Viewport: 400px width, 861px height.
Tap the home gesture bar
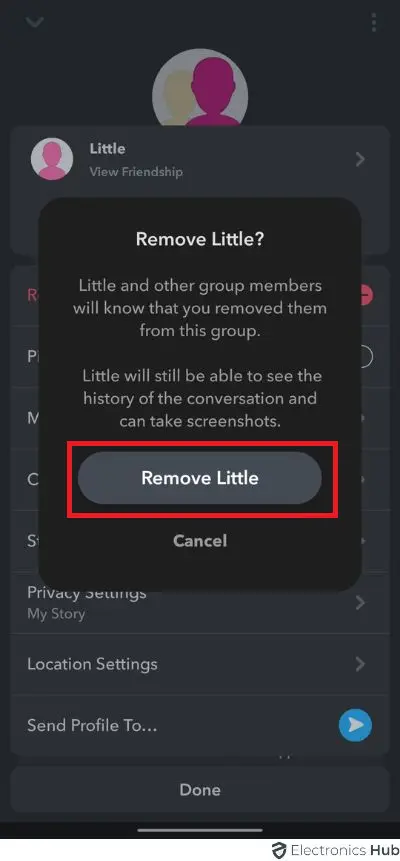click(x=200, y=830)
